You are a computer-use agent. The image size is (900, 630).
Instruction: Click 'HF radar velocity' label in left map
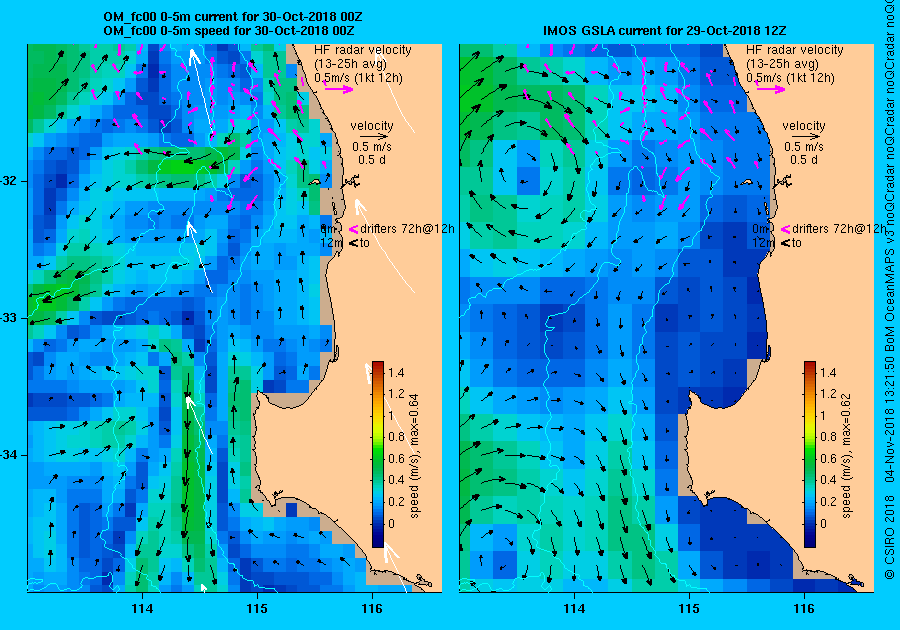(x=363, y=50)
